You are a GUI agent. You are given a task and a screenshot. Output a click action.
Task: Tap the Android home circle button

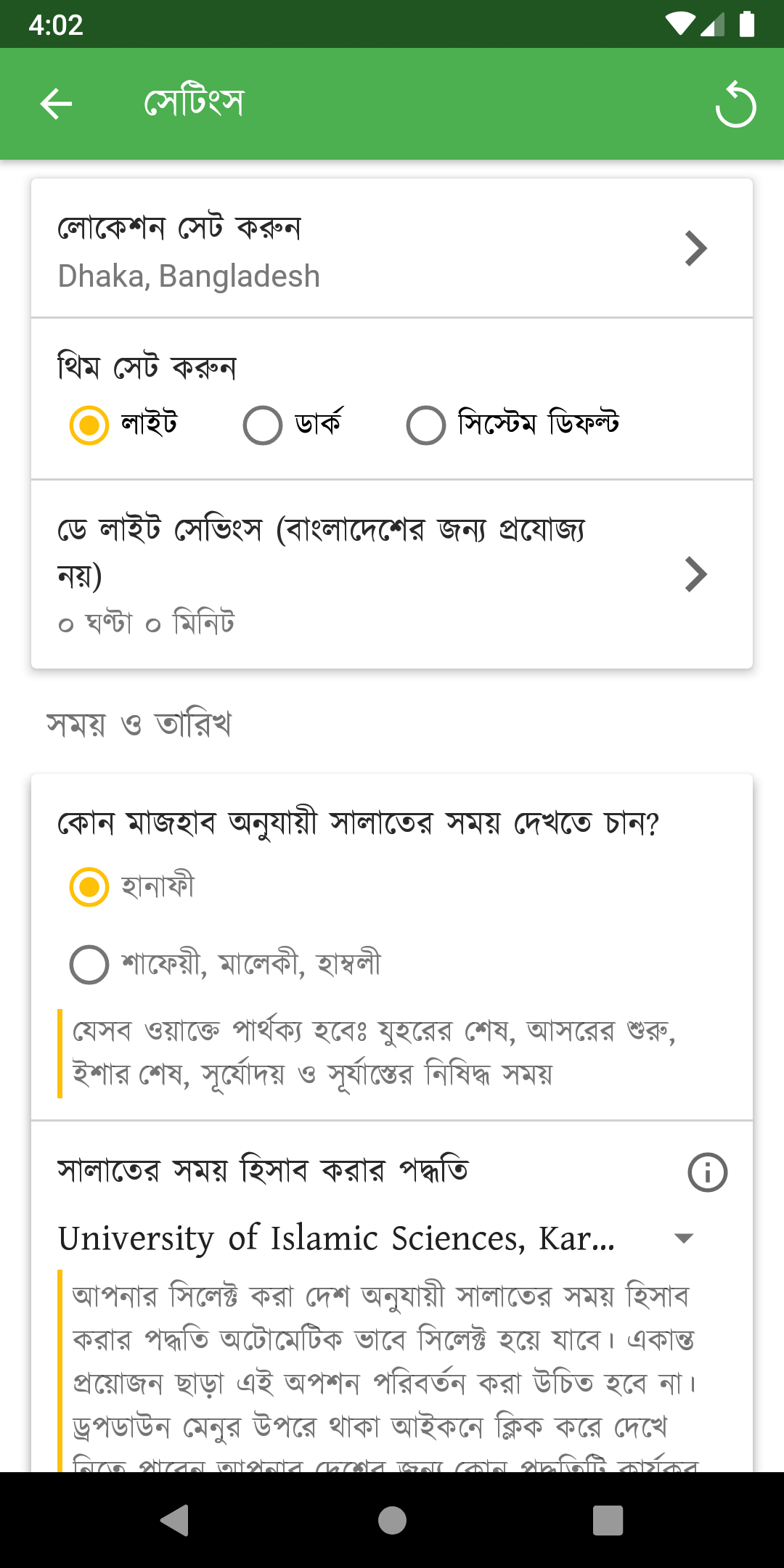(x=392, y=1520)
